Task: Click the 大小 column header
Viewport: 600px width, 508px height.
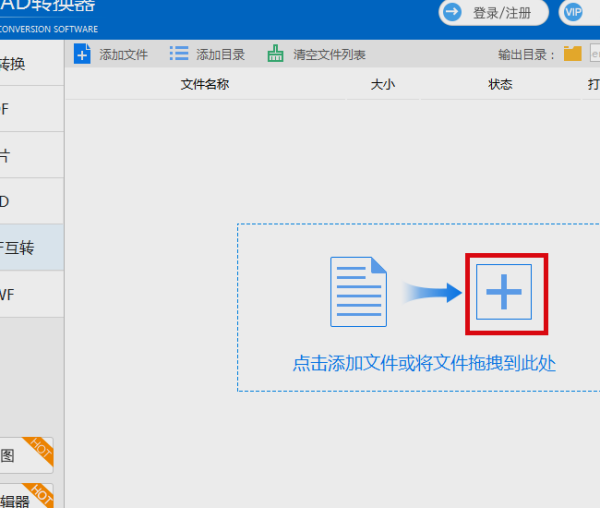Action: [x=383, y=84]
